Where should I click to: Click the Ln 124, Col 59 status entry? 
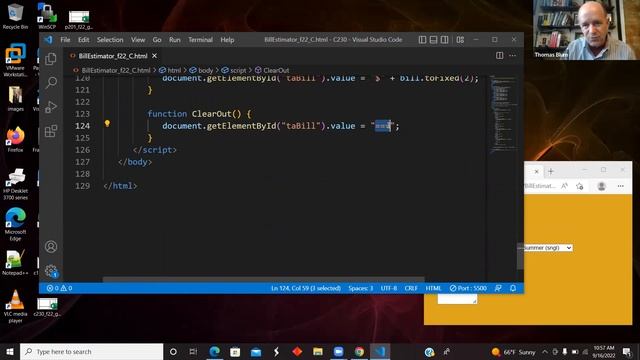pos(306,288)
